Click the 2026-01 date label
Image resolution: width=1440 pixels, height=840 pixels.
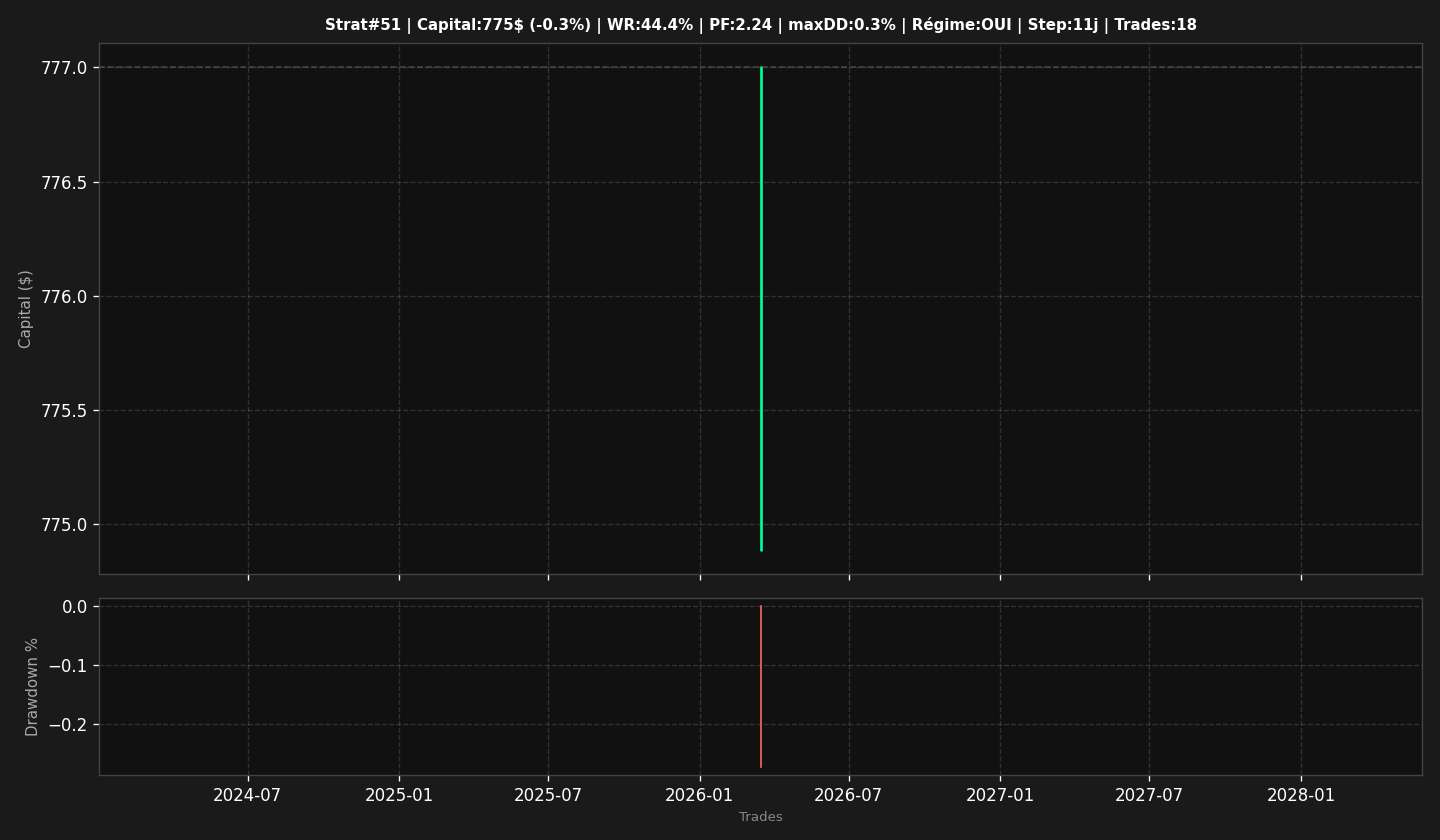click(x=700, y=796)
